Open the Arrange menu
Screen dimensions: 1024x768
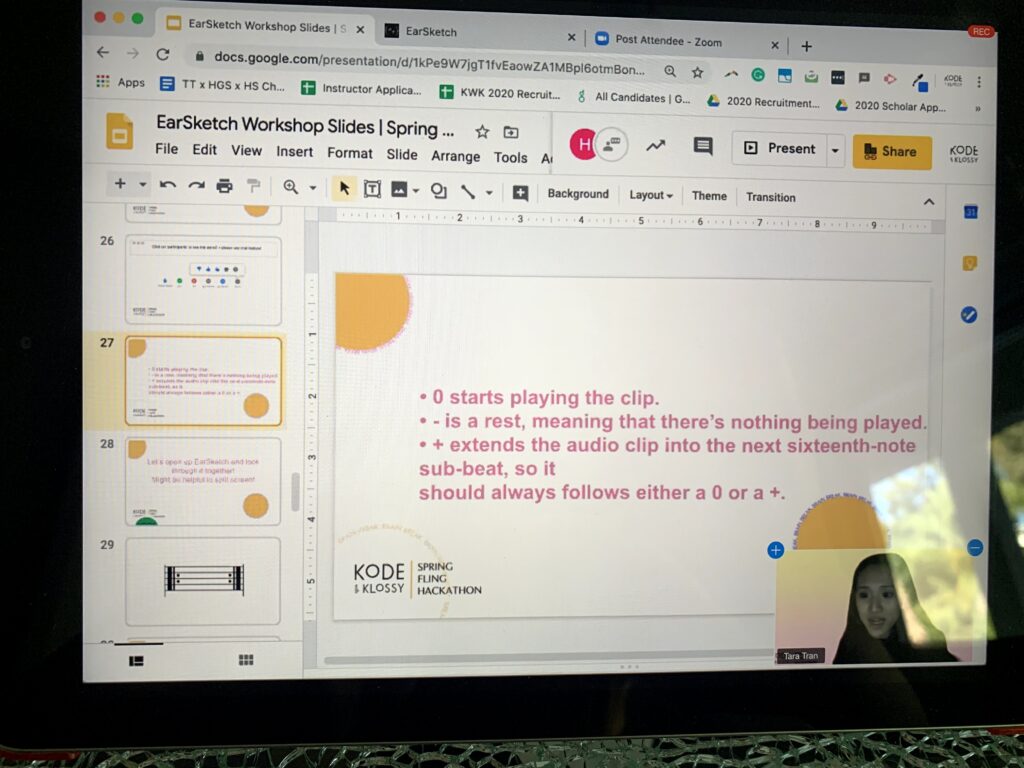[x=455, y=156]
